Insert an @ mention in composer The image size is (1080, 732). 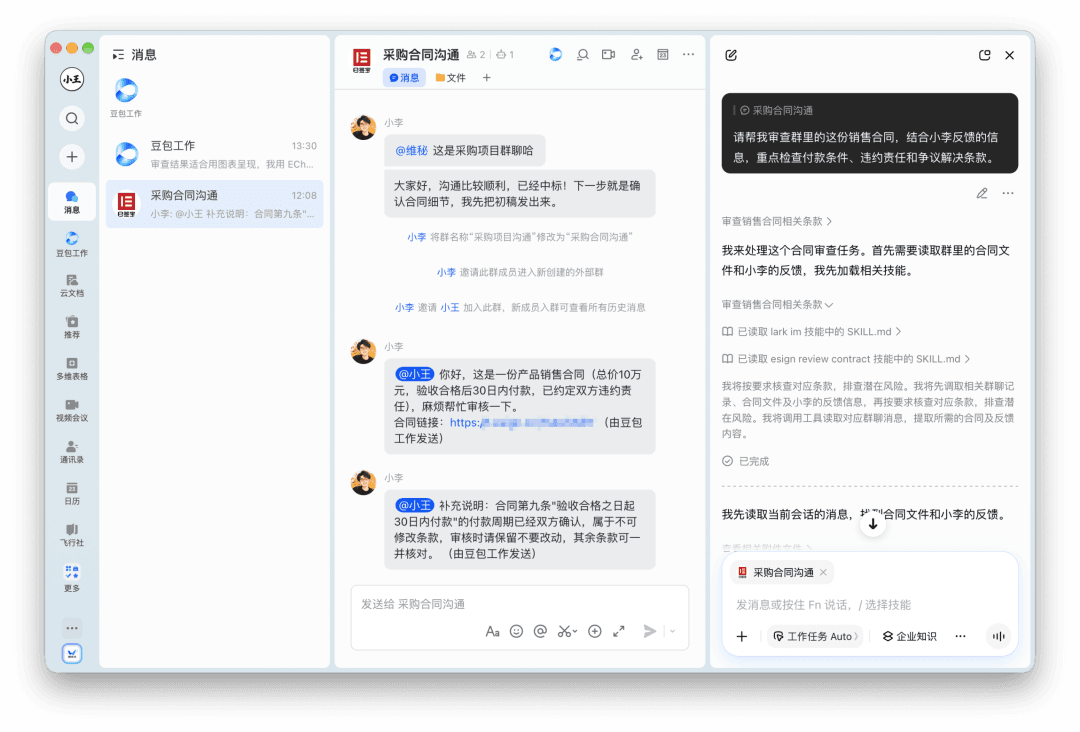[x=541, y=631]
